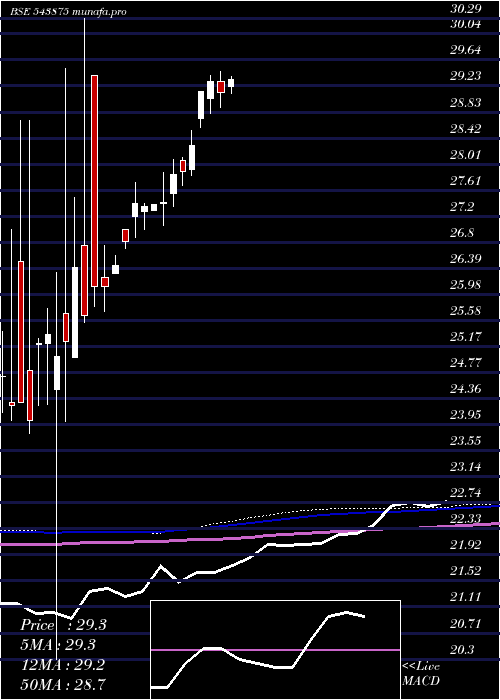Click the '12MA : 29.2' readout

[x=62, y=664]
